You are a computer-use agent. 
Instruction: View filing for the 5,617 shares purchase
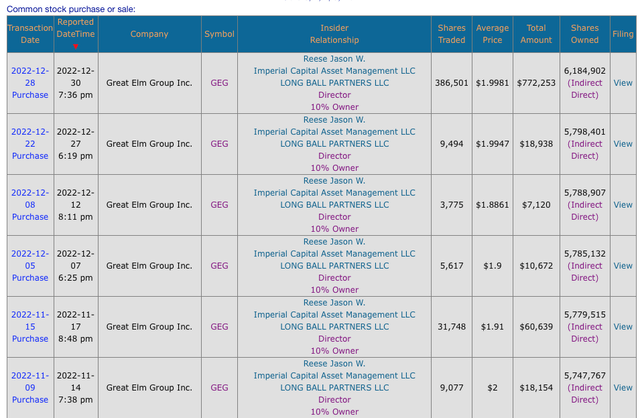point(623,266)
